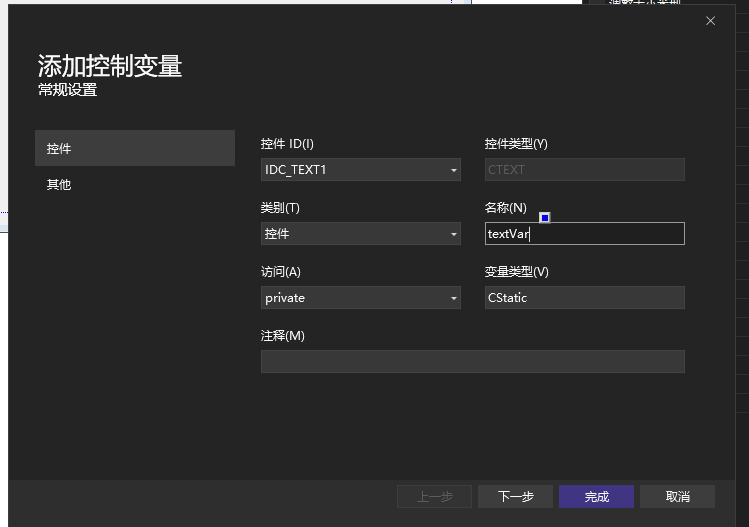Click the 变量类型 field showing CStatic
The width and height of the screenshot is (749, 527).
coord(585,298)
